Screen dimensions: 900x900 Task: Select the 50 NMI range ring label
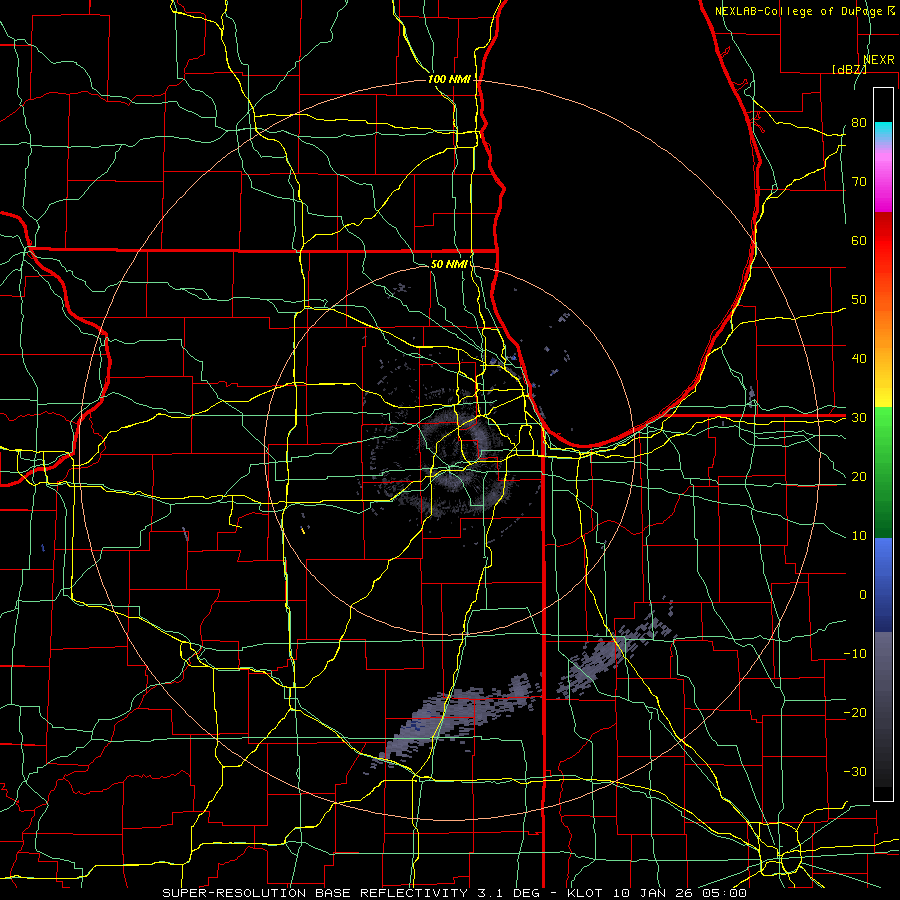449,264
